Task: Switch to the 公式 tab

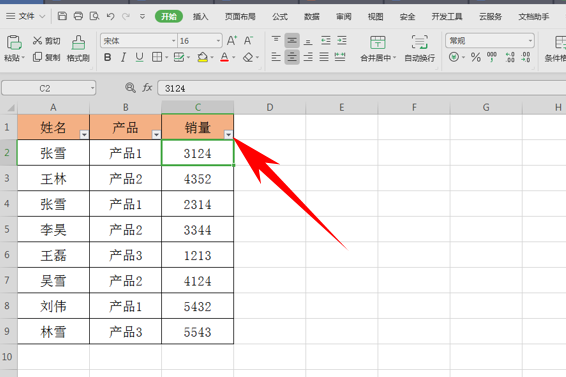Action: tap(280, 17)
